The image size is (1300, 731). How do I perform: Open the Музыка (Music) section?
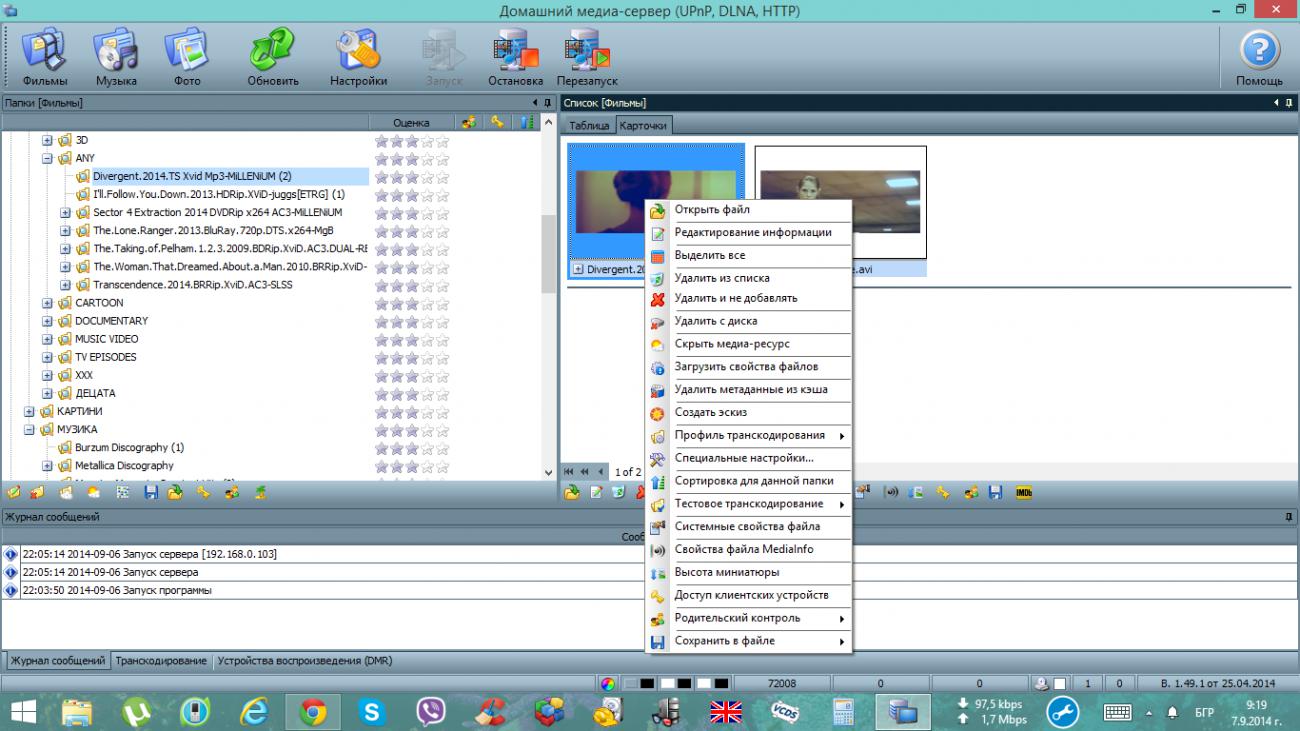coord(116,56)
